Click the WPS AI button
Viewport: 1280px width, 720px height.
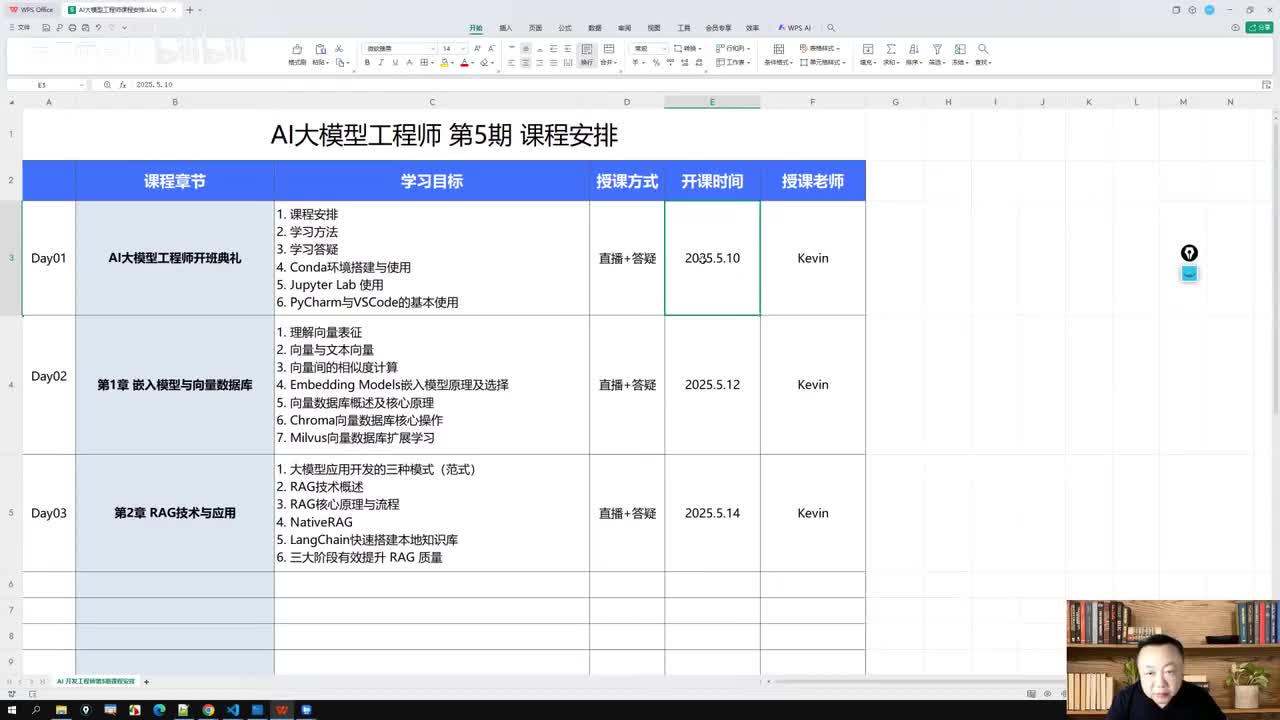click(x=796, y=28)
